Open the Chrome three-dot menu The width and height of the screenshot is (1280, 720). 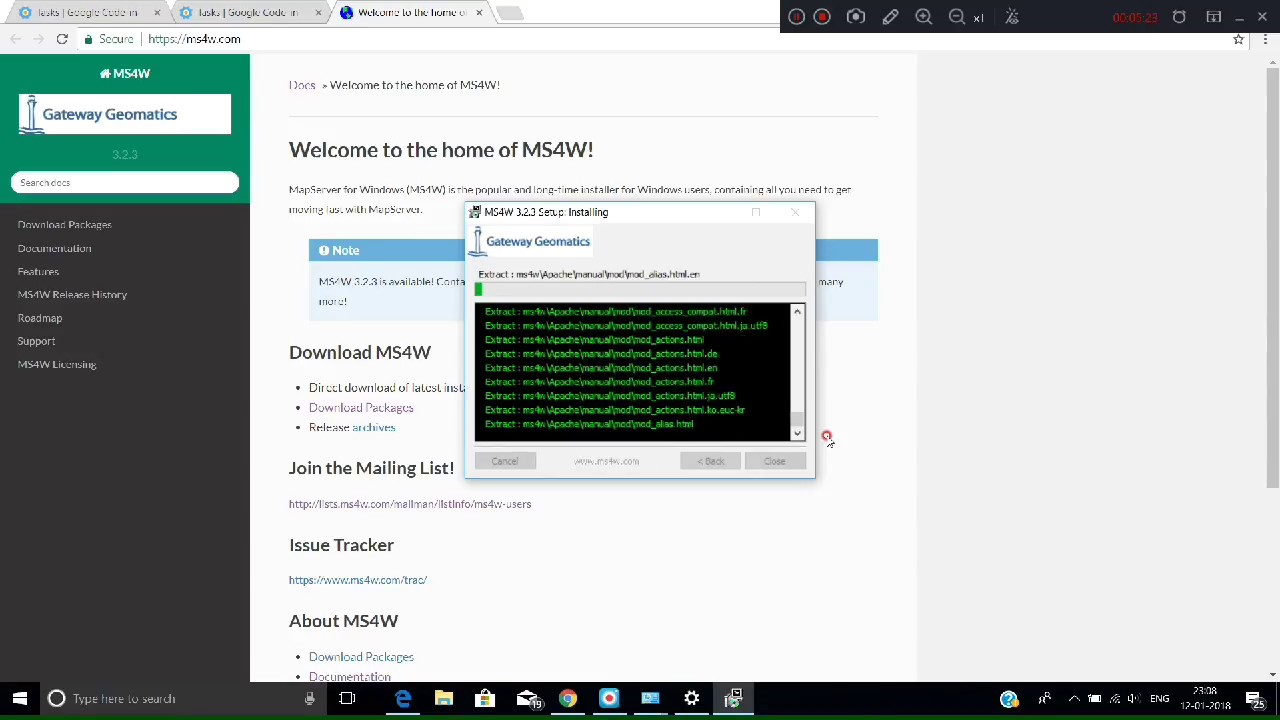tap(1265, 39)
